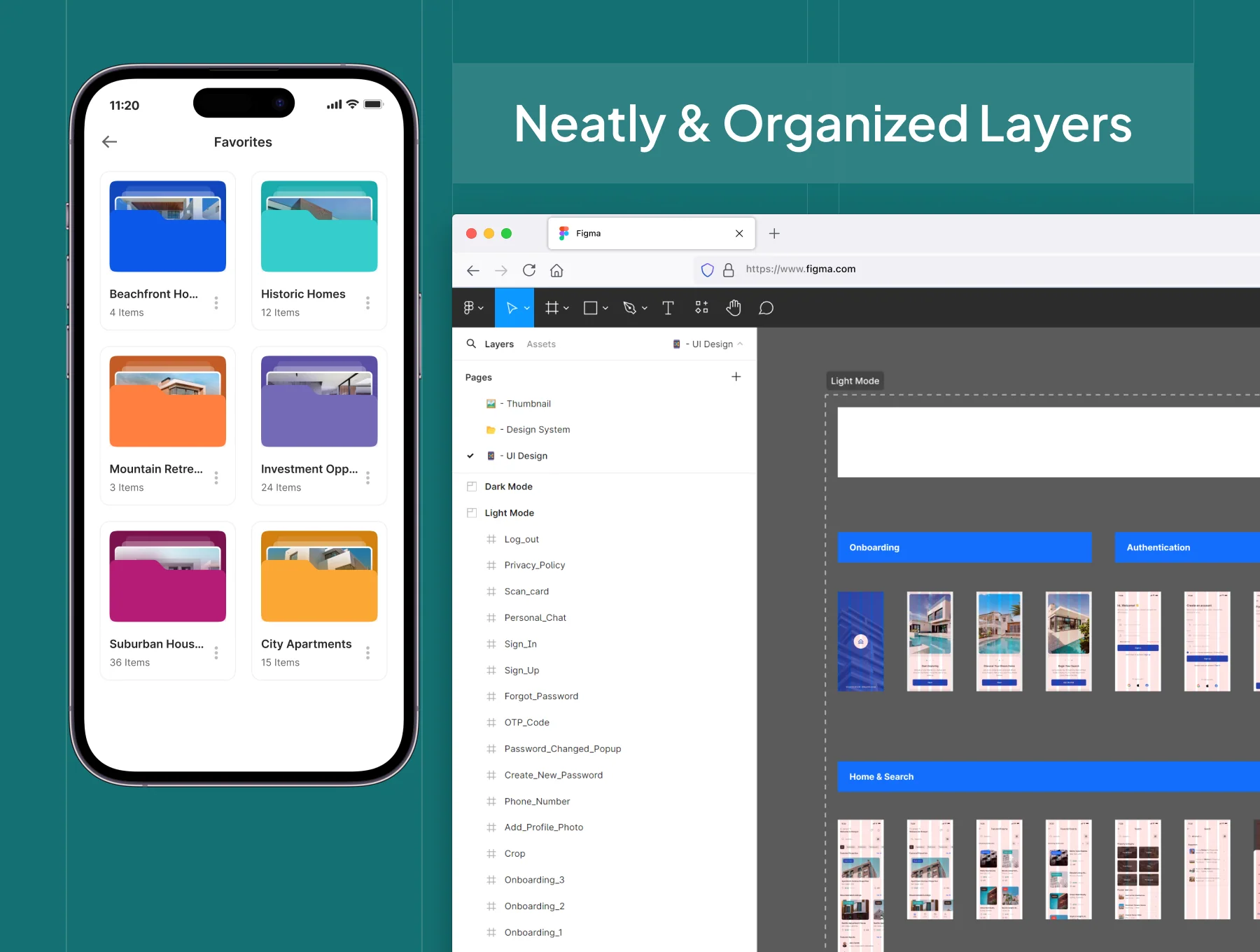This screenshot has height=952, width=1260.
Task: Expand the Pen tool dropdown arrow
Action: tap(645, 309)
